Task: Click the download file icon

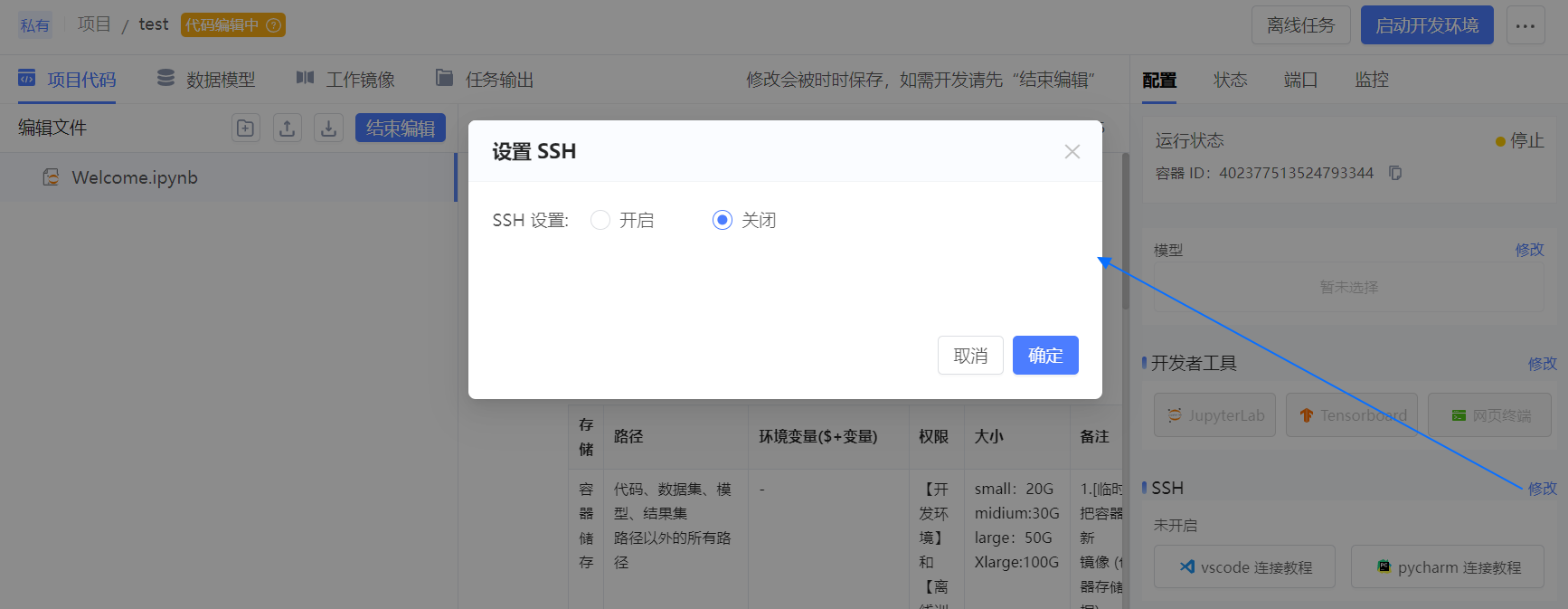Action: [x=328, y=128]
